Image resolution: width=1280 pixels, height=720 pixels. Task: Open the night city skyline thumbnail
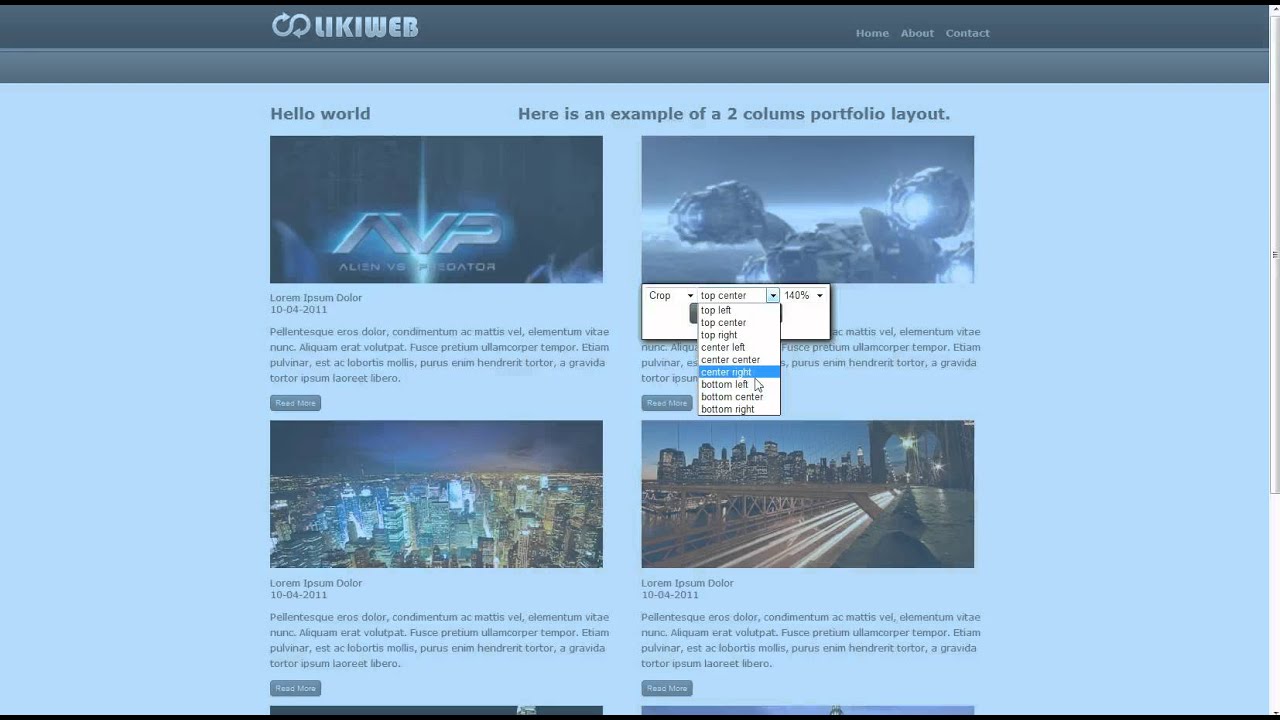click(436, 494)
